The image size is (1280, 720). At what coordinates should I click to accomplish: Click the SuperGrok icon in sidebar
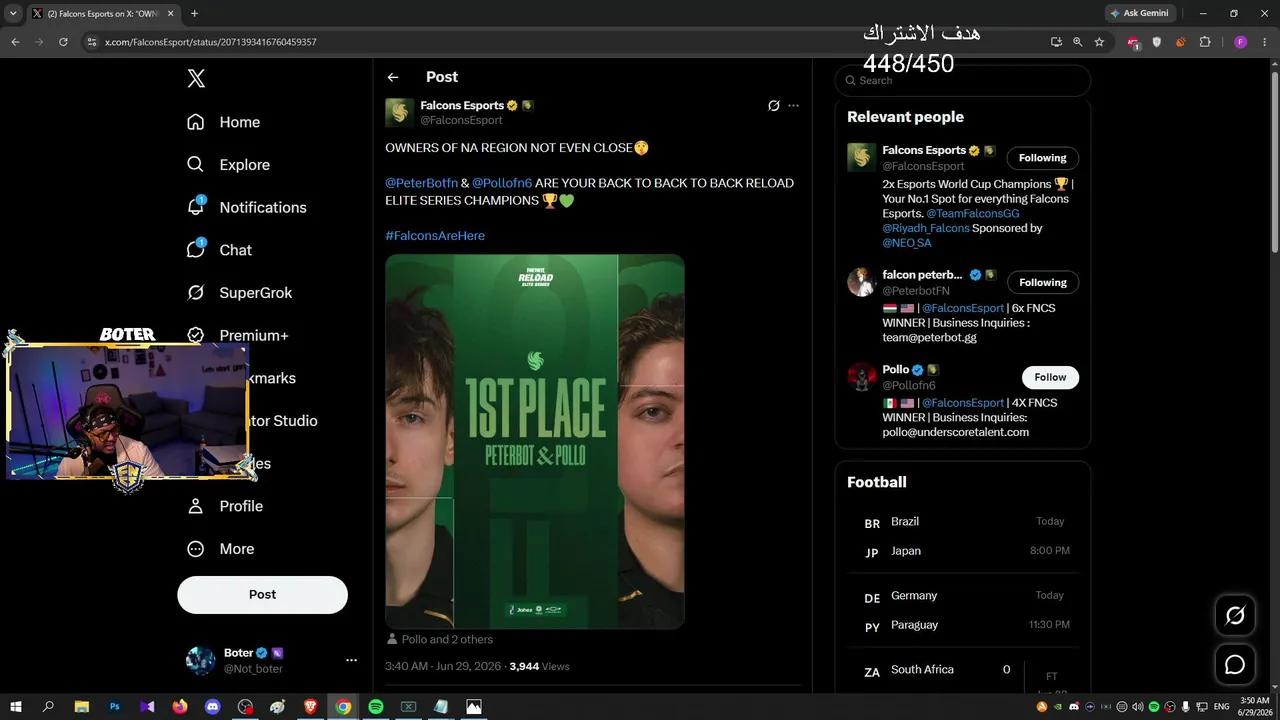[x=196, y=293]
